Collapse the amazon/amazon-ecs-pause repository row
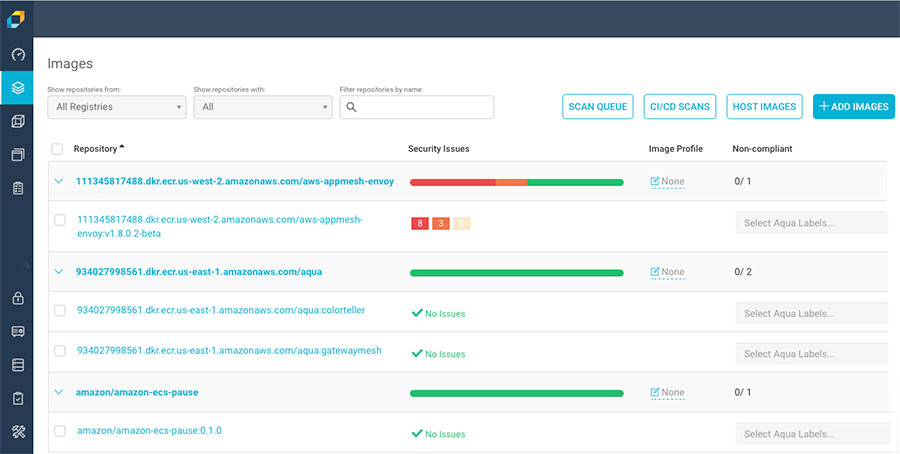The height and width of the screenshot is (454, 900). click(58, 393)
